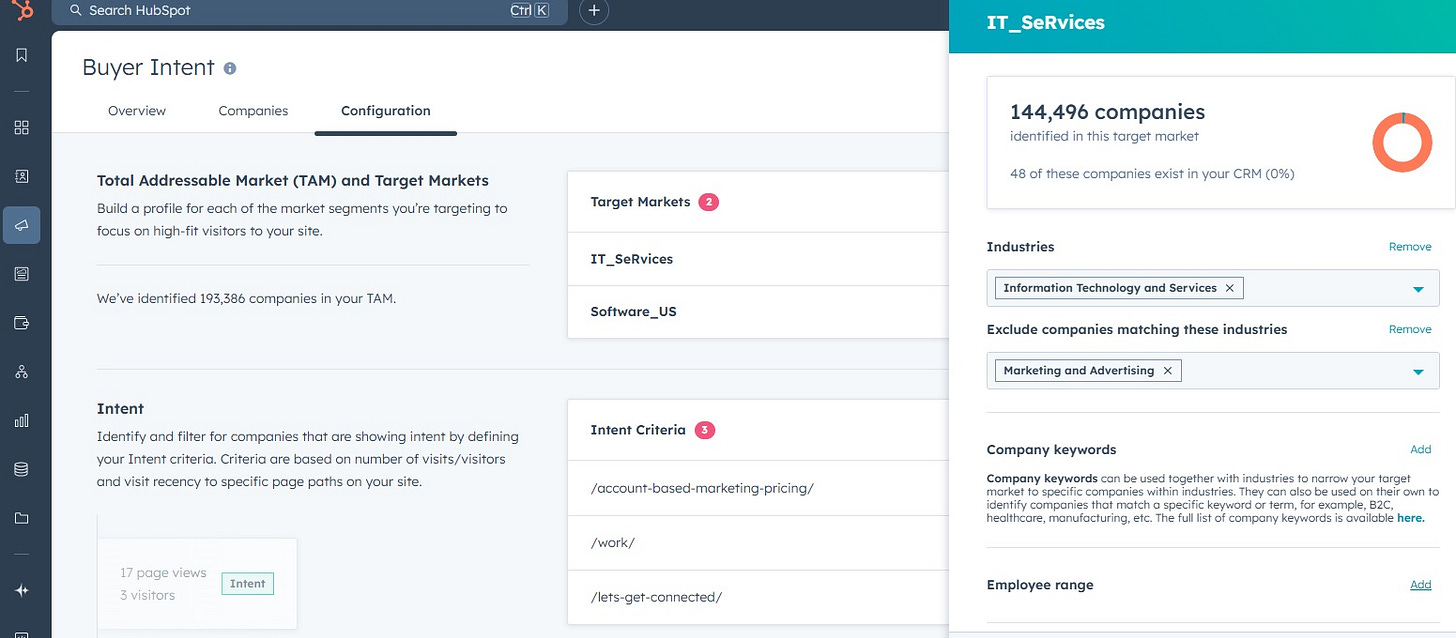The image size is (1456, 638).
Task: Click the '193,386 companies in your TAM' text
Action: pyautogui.click(x=246, y=298)
